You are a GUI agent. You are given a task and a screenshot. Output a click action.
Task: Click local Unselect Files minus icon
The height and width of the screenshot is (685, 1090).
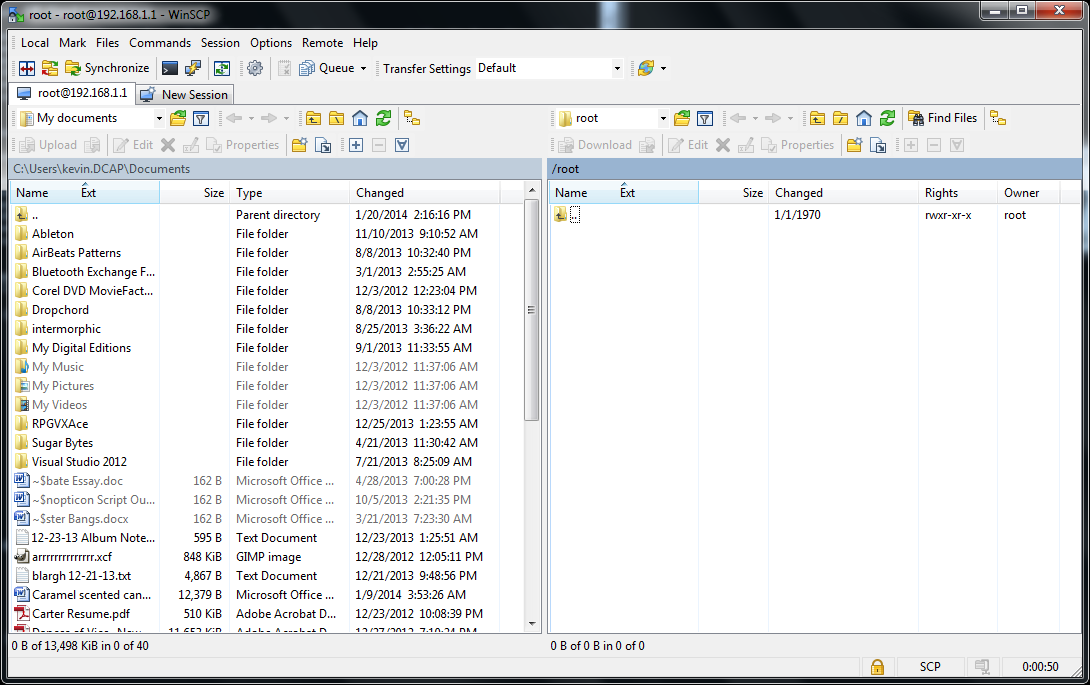click(x=379, y=145)
